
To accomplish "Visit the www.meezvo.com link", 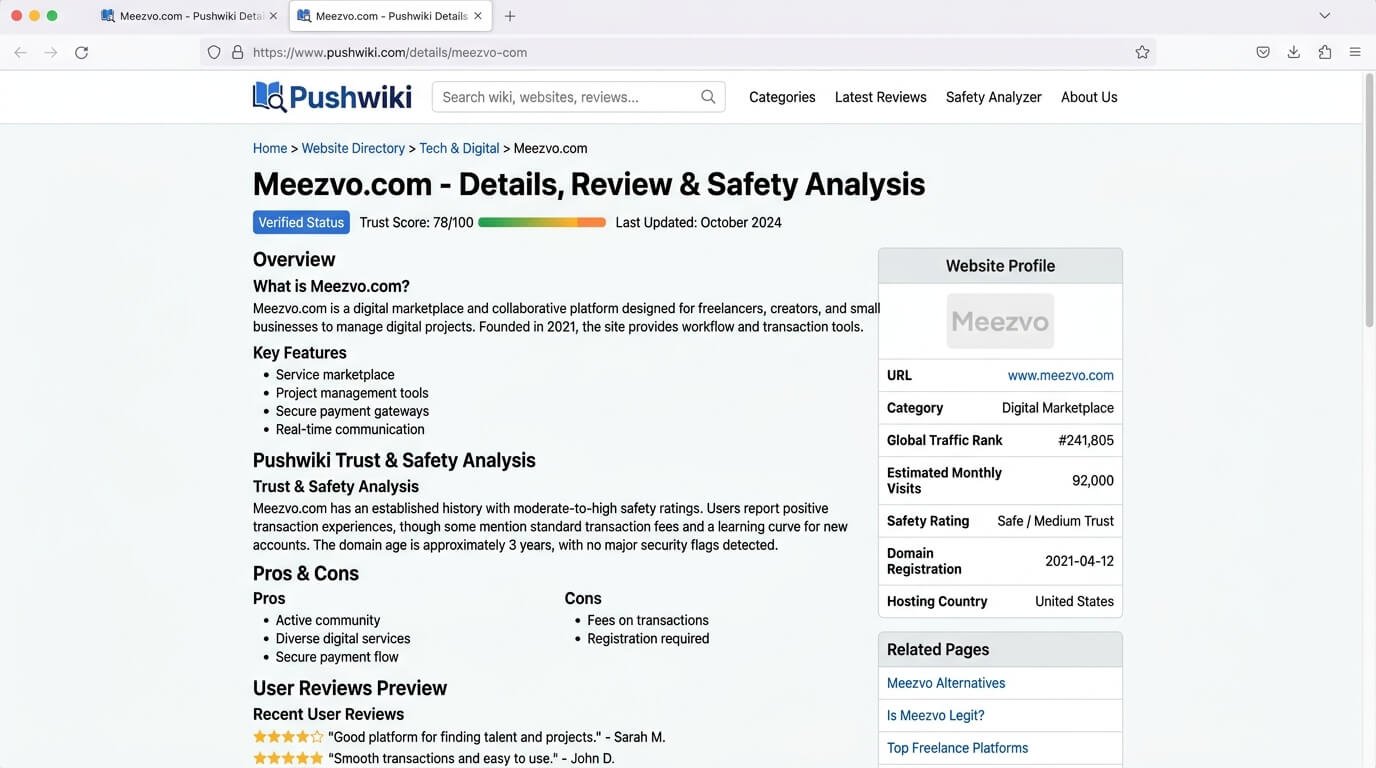I will [x=1061, y=375].
